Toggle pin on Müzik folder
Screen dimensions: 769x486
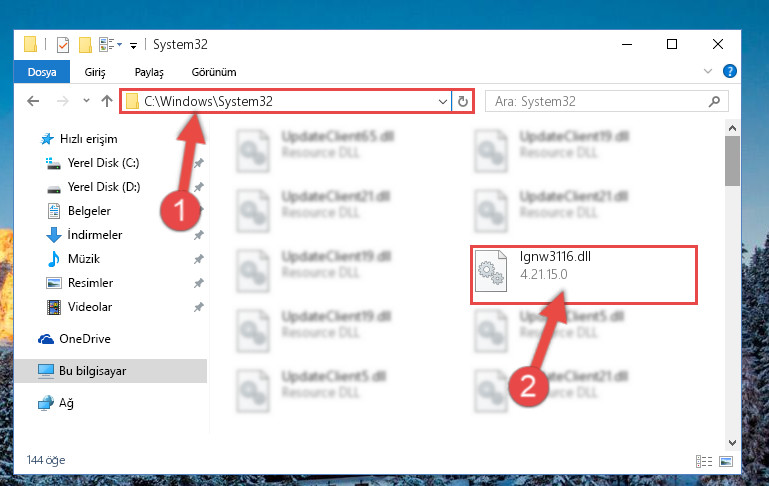[199, 259]
